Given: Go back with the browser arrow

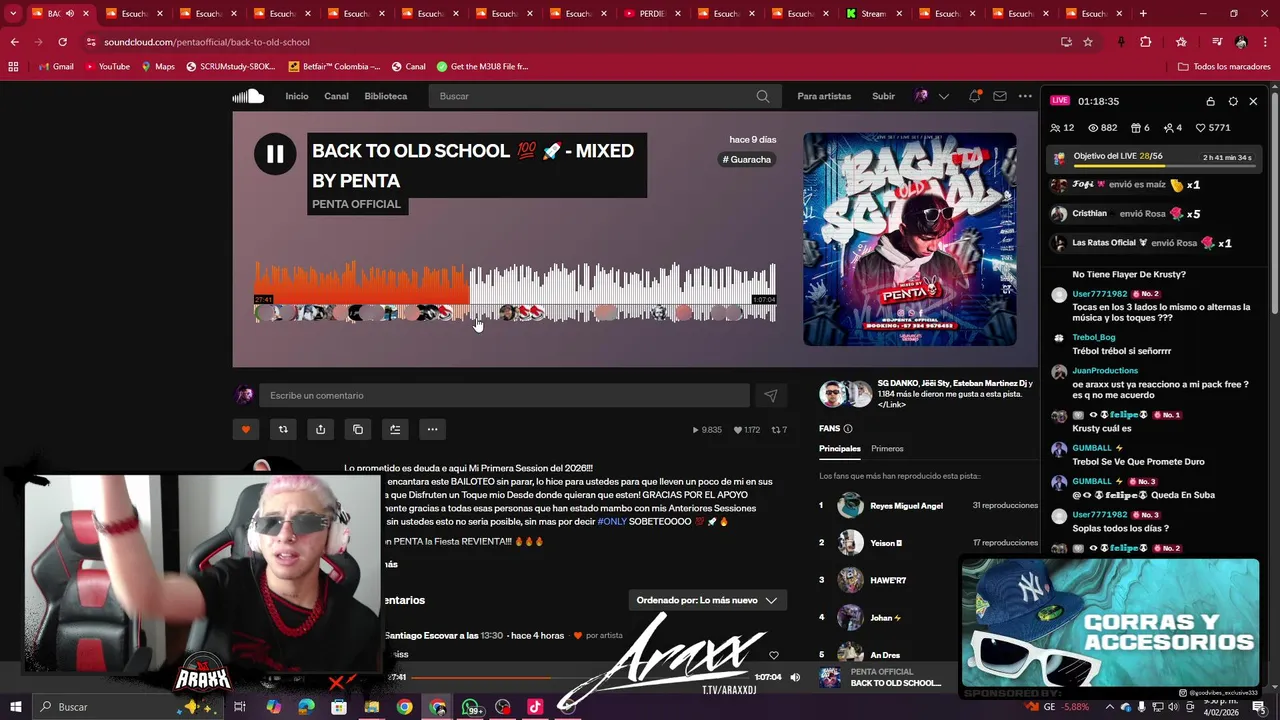Looking at the screenshot, I should tap(14, 42).
